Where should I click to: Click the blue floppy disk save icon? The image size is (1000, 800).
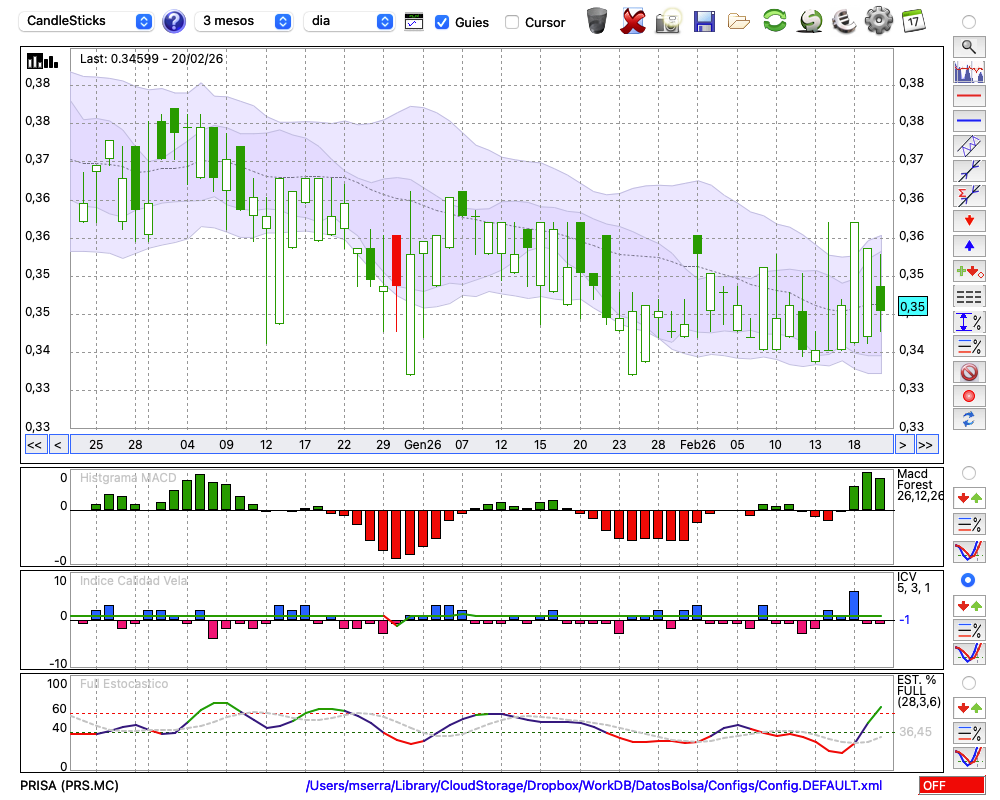point(704,21)
